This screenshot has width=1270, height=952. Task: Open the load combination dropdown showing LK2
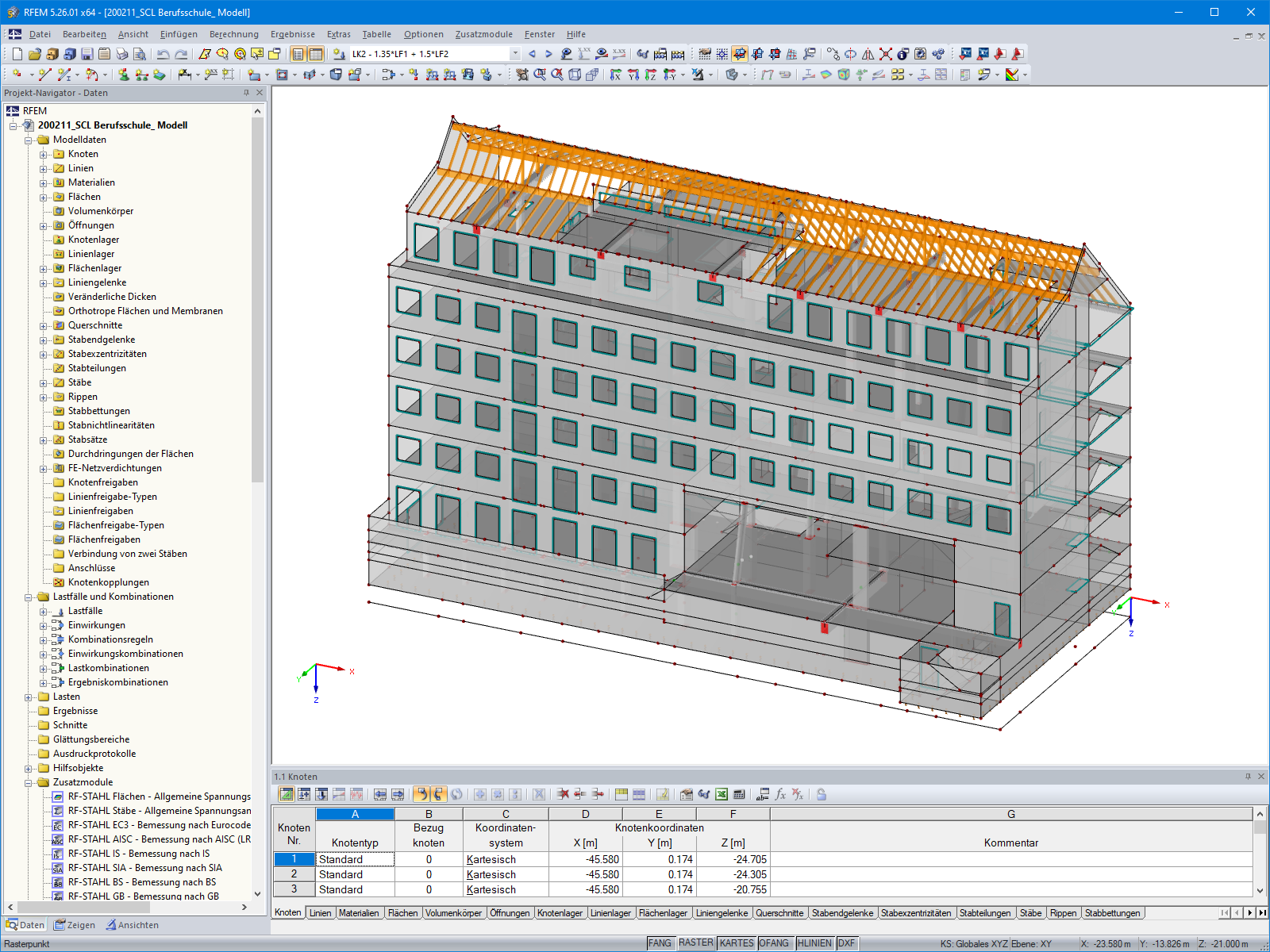514,54
